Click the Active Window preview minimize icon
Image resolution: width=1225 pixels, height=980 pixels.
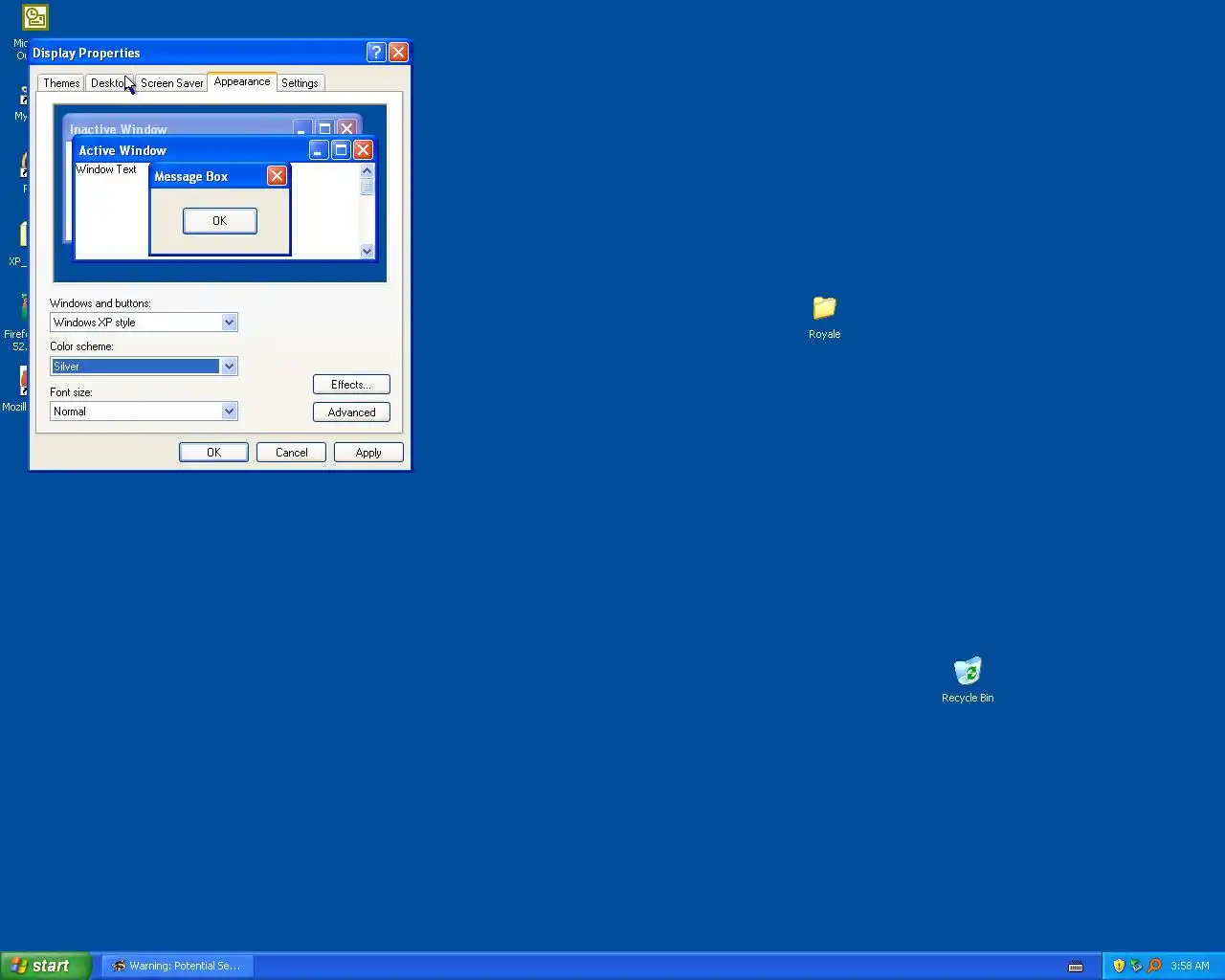click(319, 149)
